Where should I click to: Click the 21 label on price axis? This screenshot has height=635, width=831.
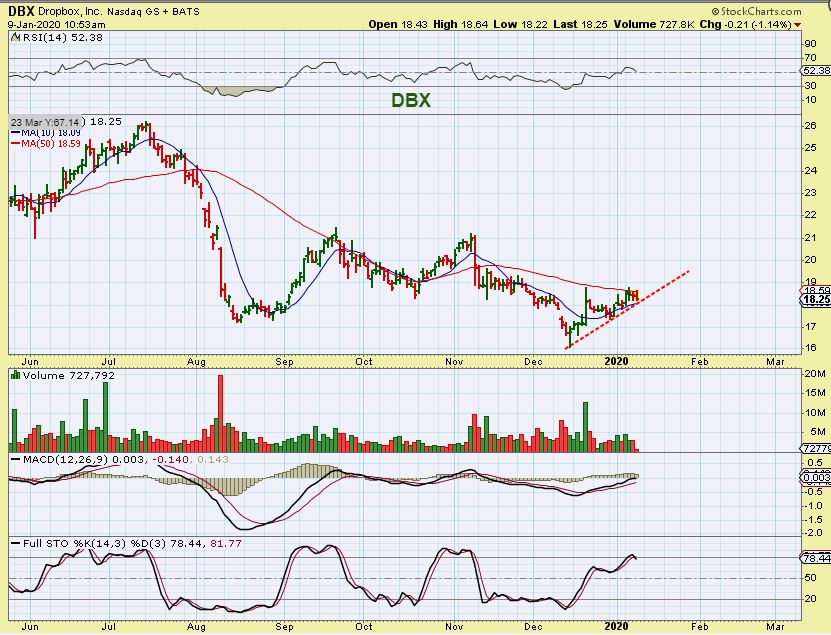(810, 237)
